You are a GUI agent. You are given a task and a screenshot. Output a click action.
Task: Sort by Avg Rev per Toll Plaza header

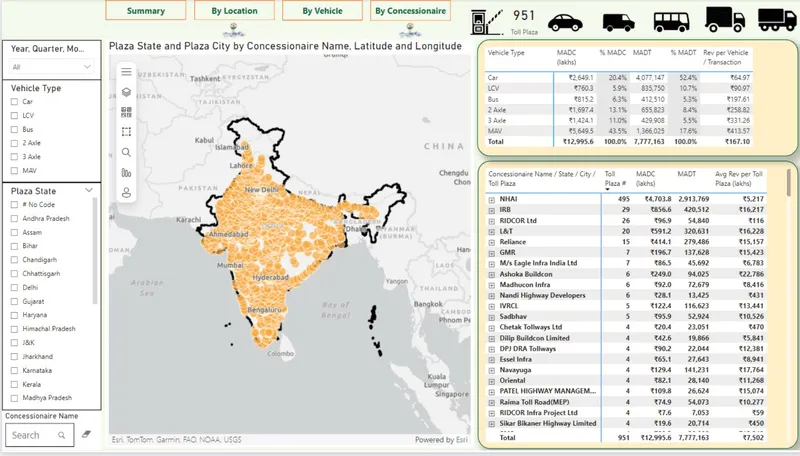point(738,179)
